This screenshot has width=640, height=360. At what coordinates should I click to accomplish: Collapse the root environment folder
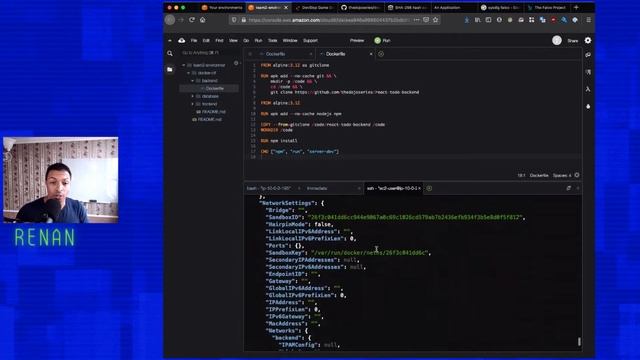(184, 65)
